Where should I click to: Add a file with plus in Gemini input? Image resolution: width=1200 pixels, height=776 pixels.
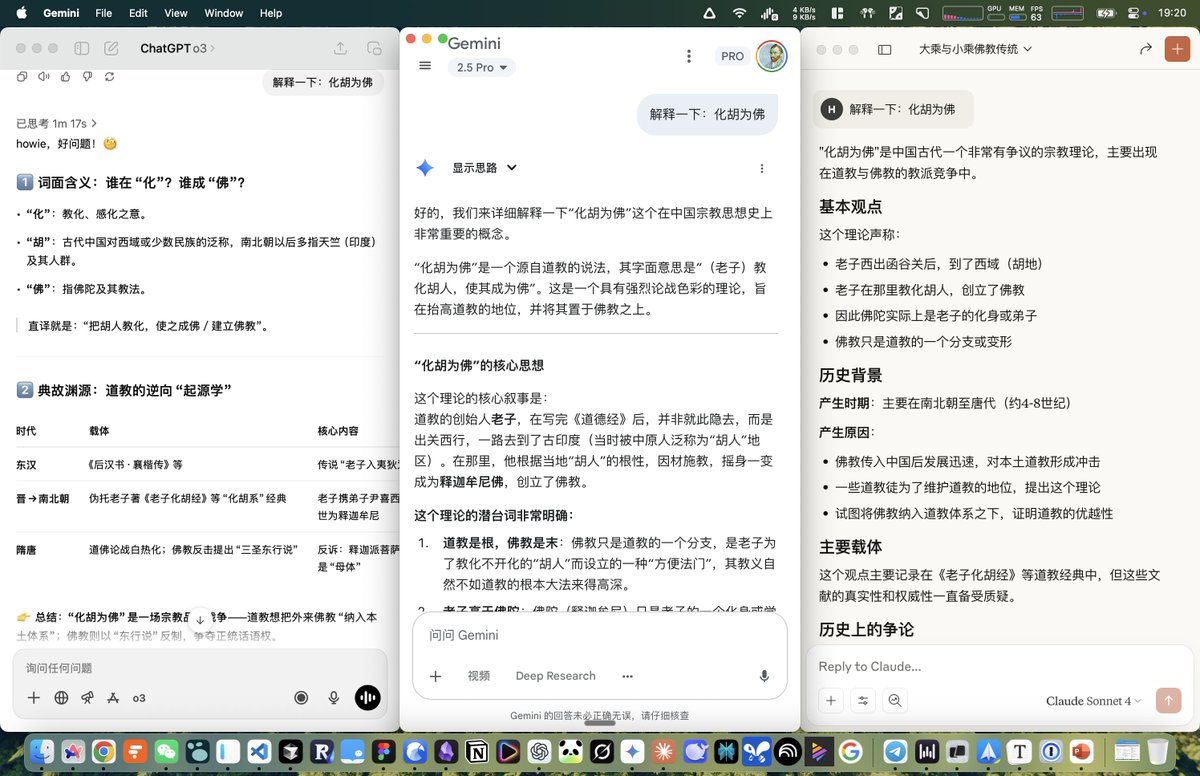[x=436, y=676]
